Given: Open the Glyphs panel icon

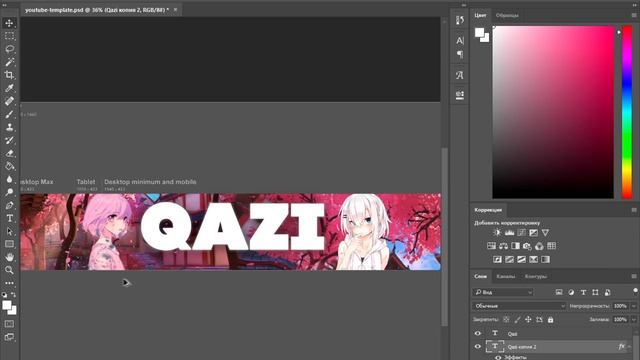Looking at the screenshot, I should pos(460,75).
